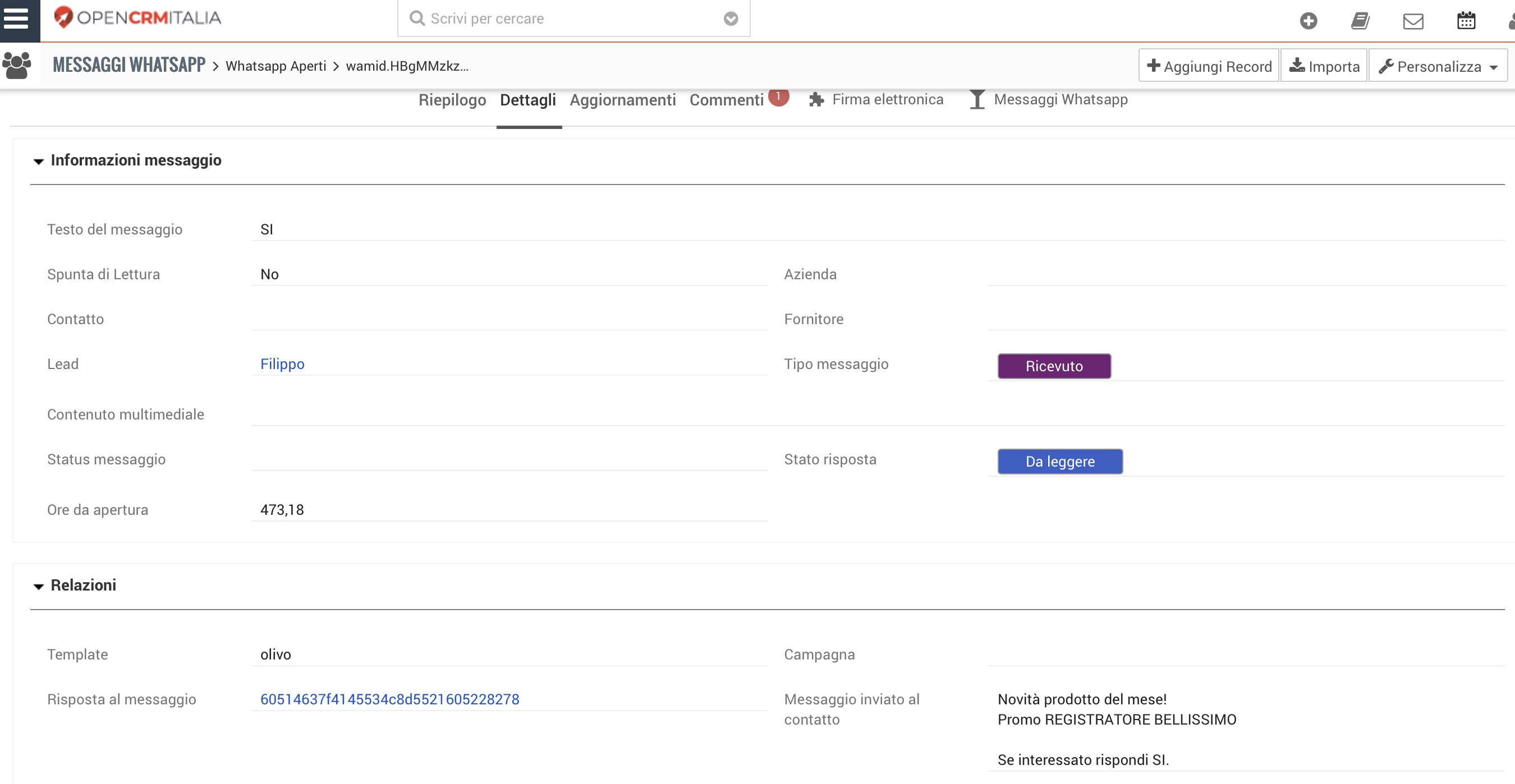Image resolution: width=1515 pixels, height=784 pixels.
Task: Open the Filippo lead link
Action: pos(282,364)
